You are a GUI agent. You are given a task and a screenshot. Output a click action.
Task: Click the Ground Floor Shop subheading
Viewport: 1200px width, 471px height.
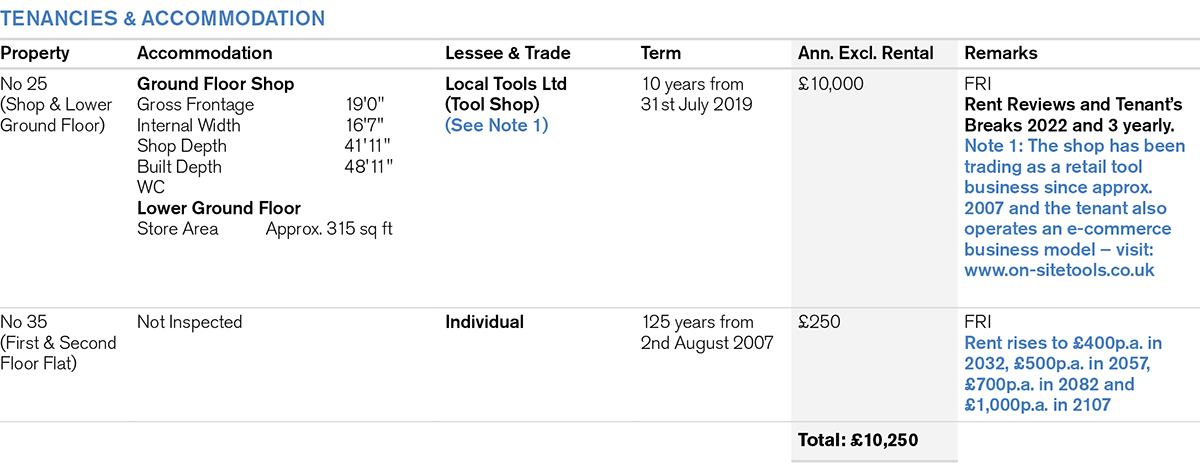pos(215,84)
